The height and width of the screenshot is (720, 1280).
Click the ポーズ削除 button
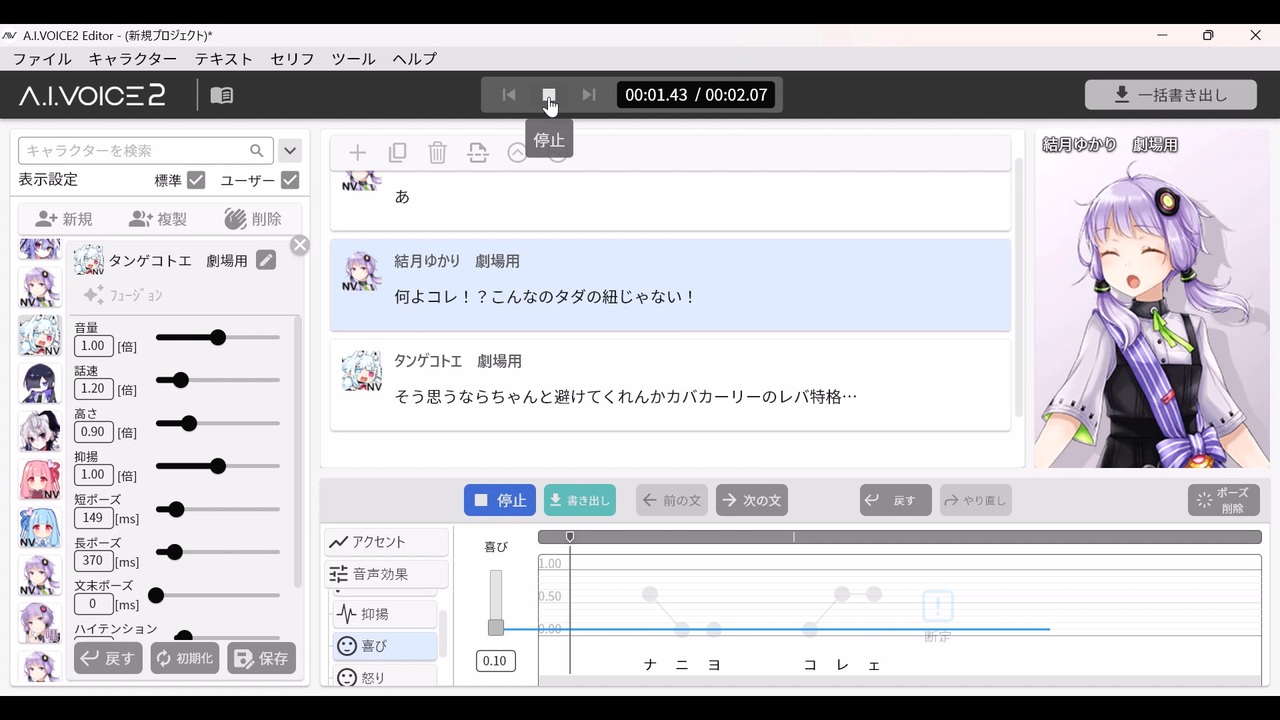point(1224,500)
